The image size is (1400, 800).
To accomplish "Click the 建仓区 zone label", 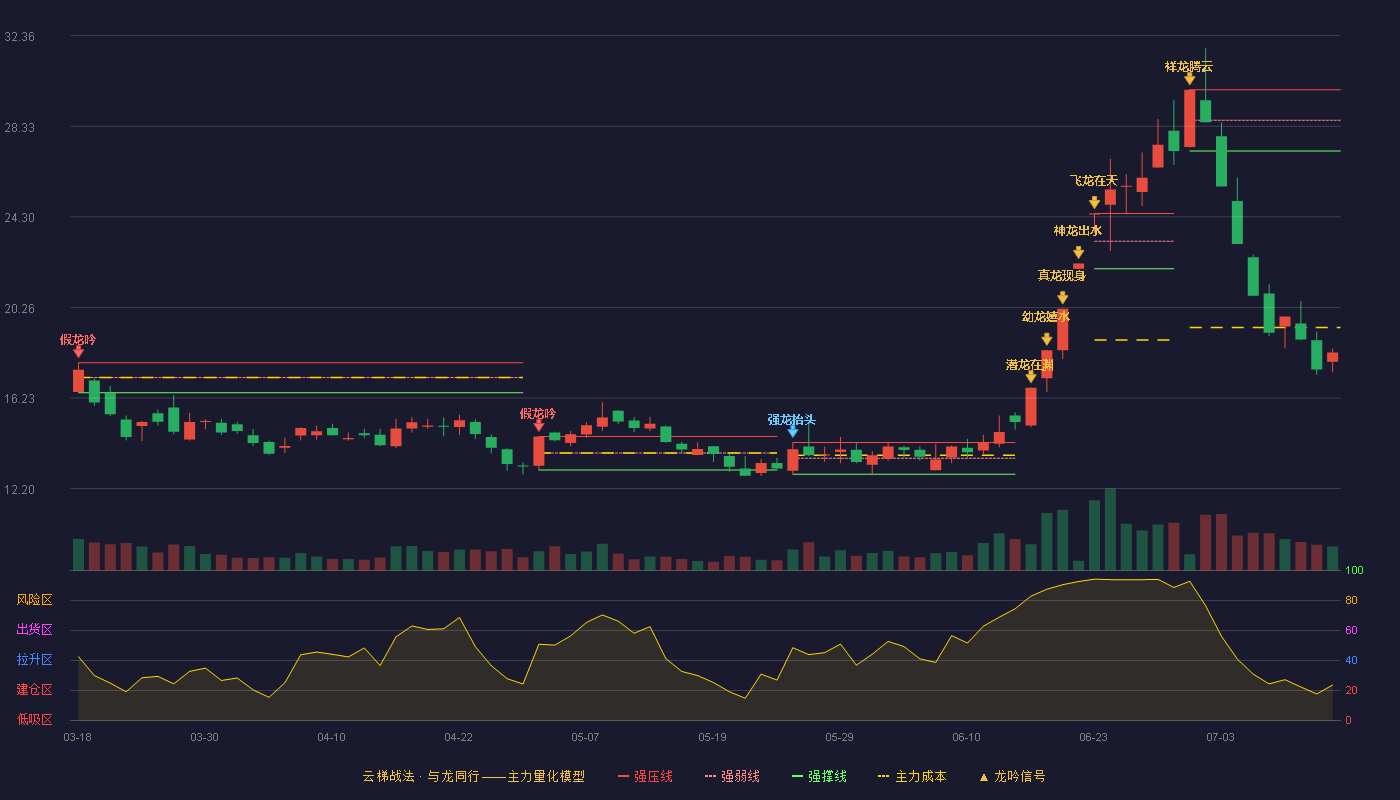I will [34, 690].
